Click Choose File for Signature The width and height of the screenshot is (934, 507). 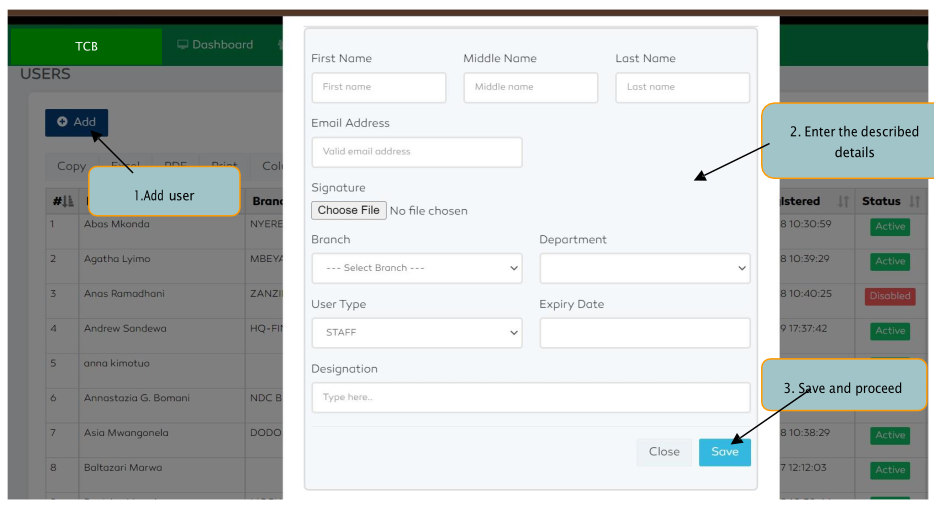[x=348, y=210]
